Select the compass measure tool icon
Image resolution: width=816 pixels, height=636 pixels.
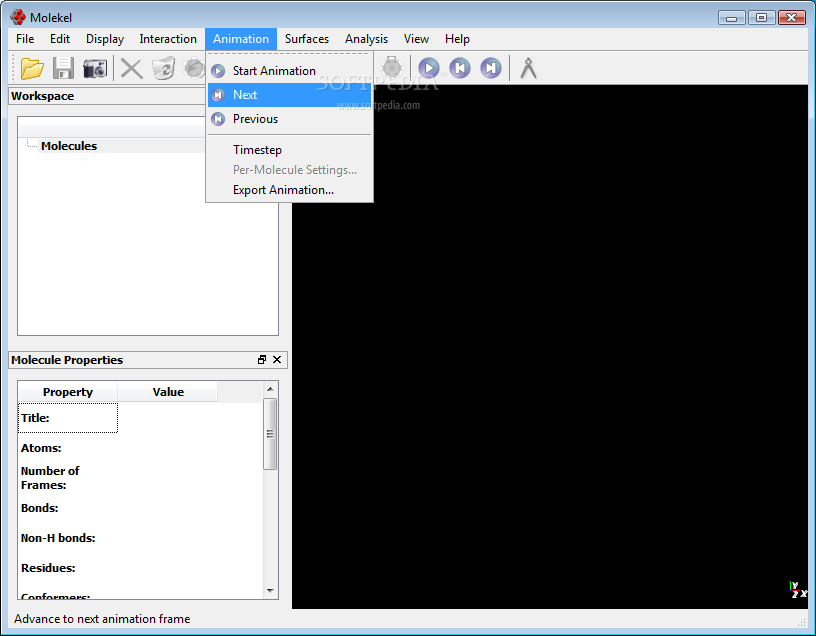pos(528,68)
